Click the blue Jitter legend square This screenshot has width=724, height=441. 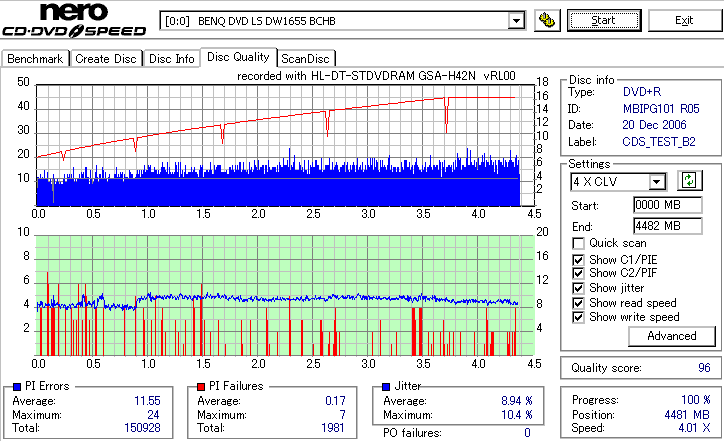pos(386,387)
